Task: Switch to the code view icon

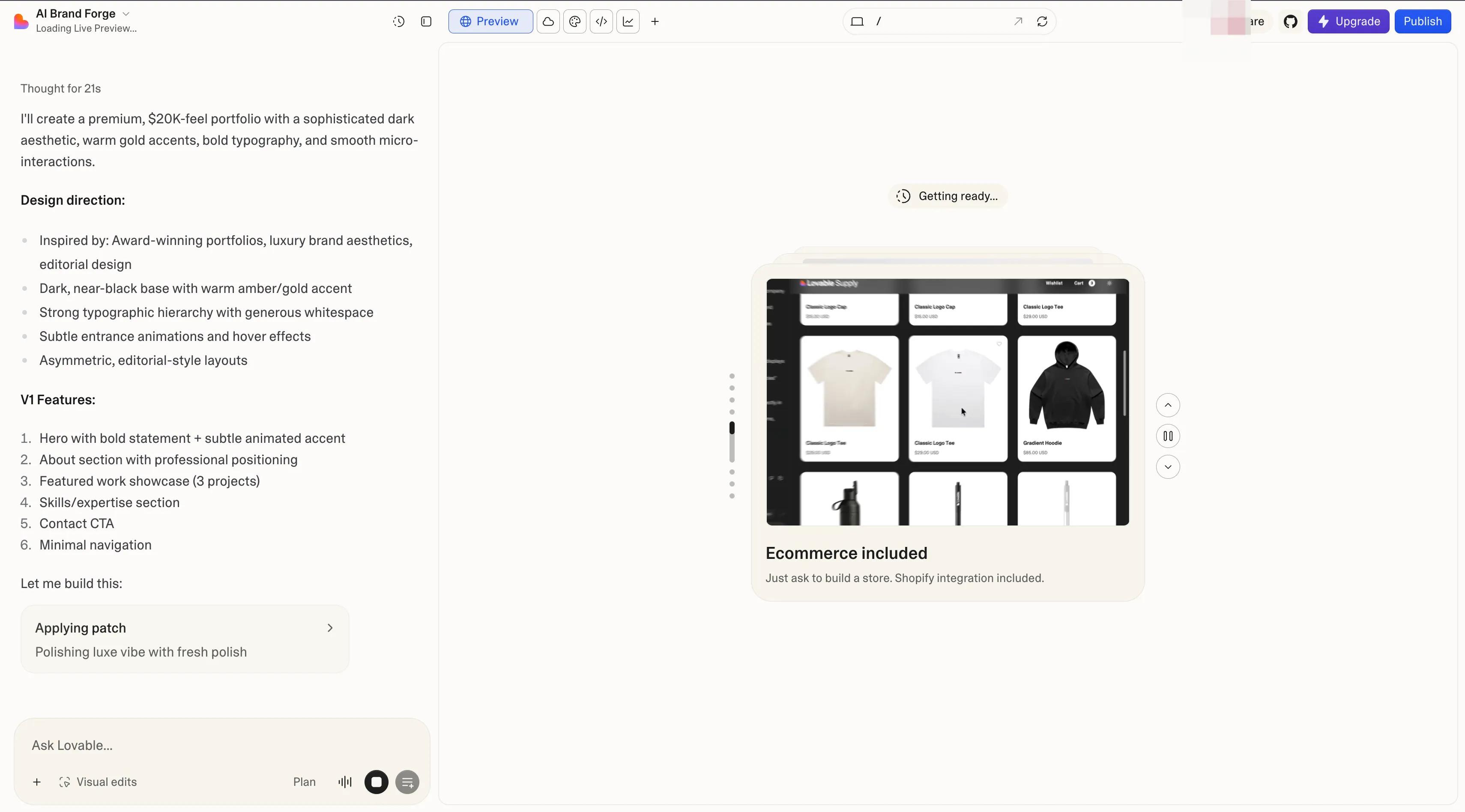Action: point(601,21)
